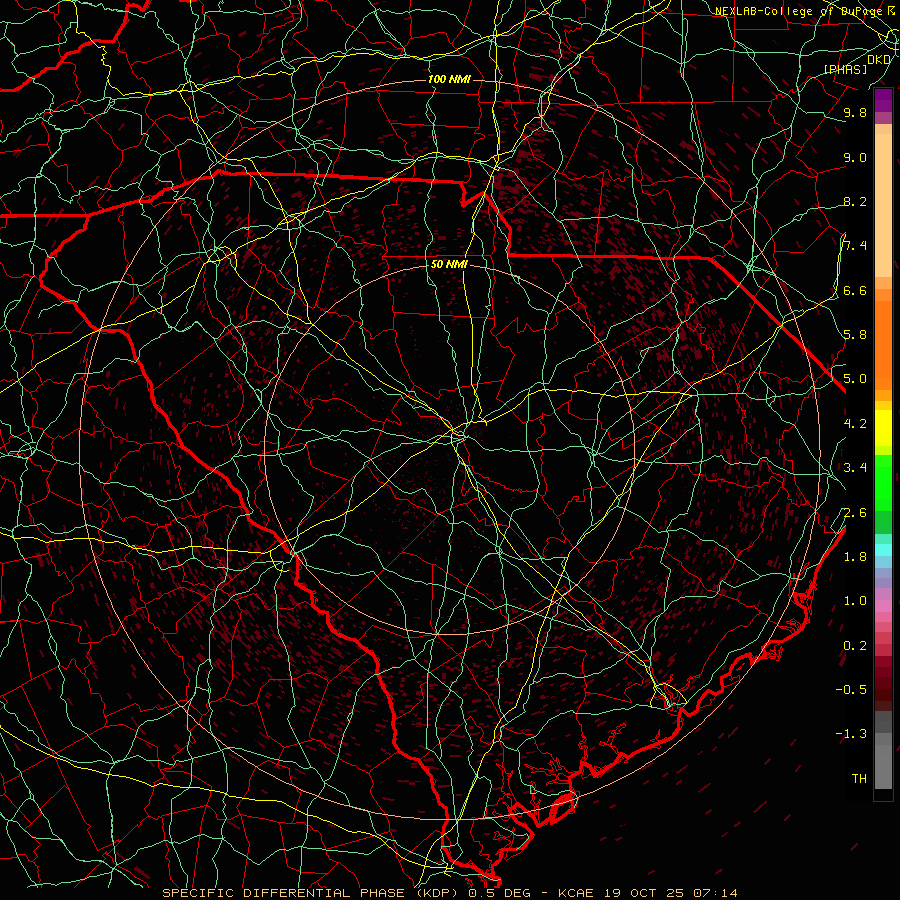This screenshot has width=900, height=900.
Task: Click the 6.6 legend value
Action: point(855,290)
